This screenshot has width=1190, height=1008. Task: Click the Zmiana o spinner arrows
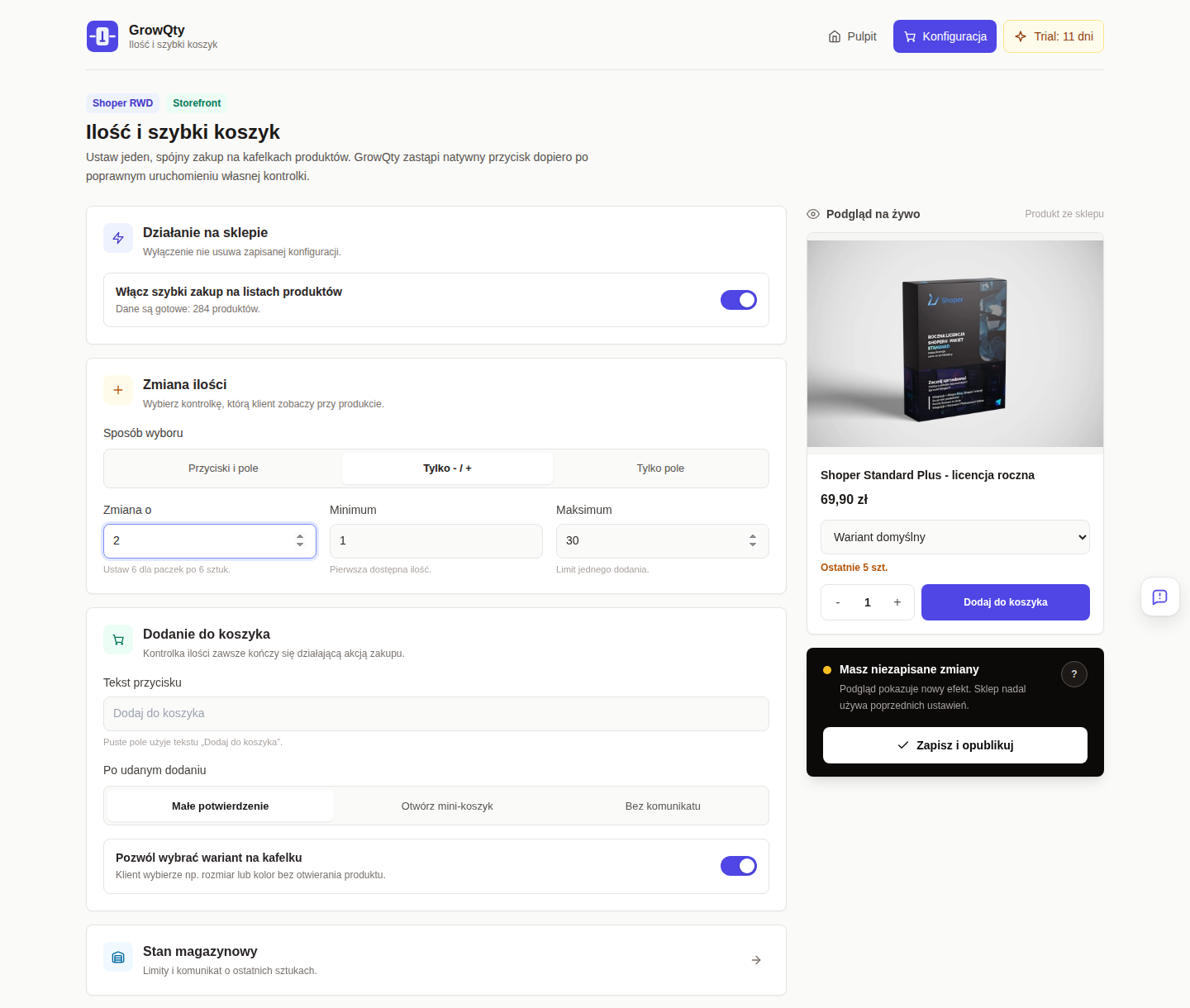[x=300, y=541]
